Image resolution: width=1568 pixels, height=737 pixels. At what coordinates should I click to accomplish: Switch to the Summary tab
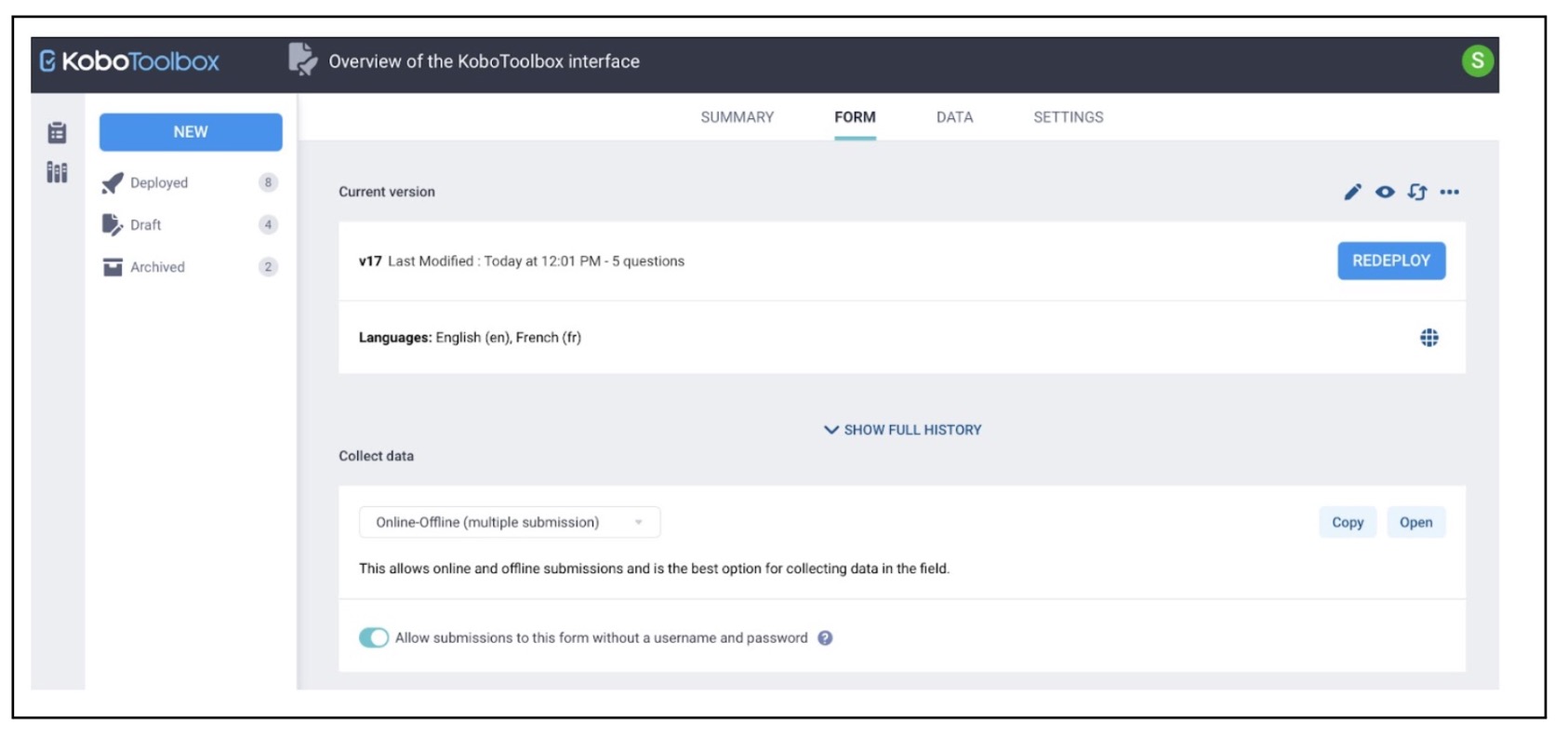tap(737, 117)
